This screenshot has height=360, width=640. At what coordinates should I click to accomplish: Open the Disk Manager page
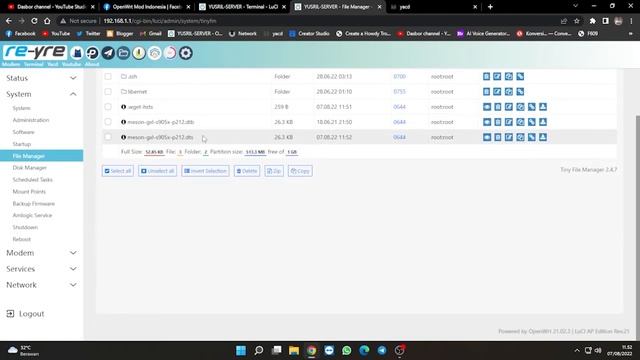[29, 168]
